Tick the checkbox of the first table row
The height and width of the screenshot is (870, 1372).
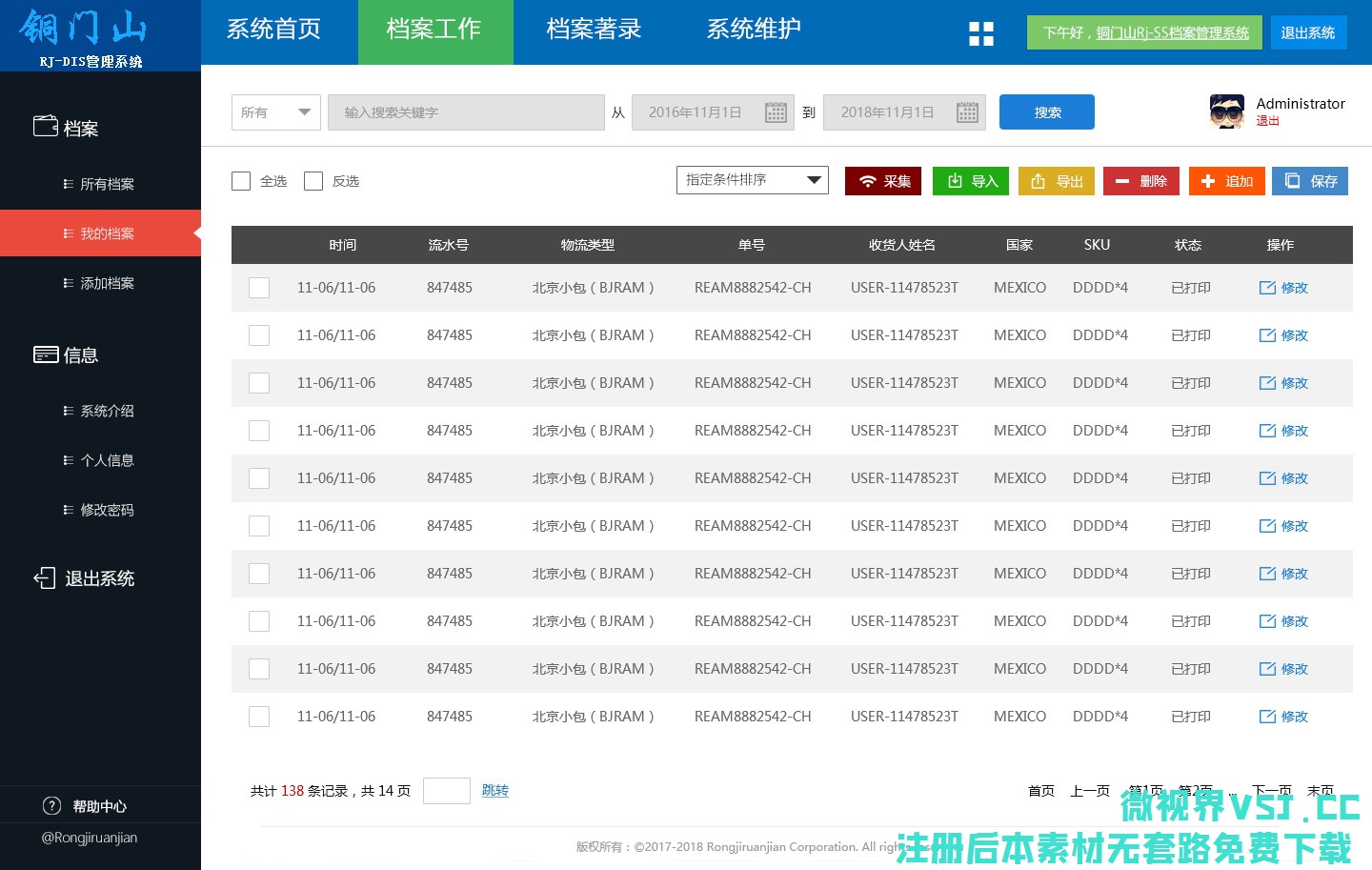click(259, 288)
